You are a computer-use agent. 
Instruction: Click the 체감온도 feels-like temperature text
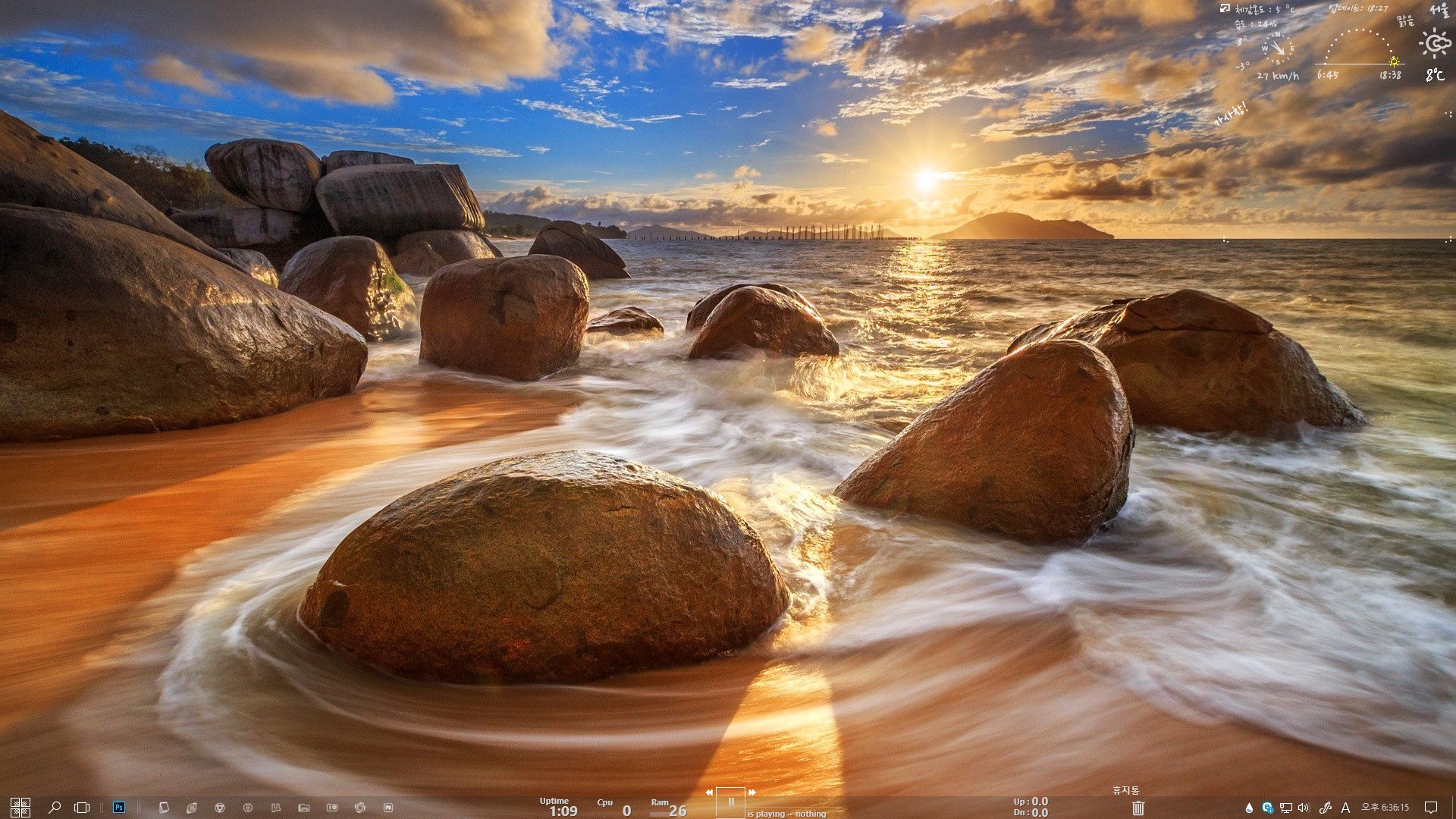click(x=1265, y=9)
